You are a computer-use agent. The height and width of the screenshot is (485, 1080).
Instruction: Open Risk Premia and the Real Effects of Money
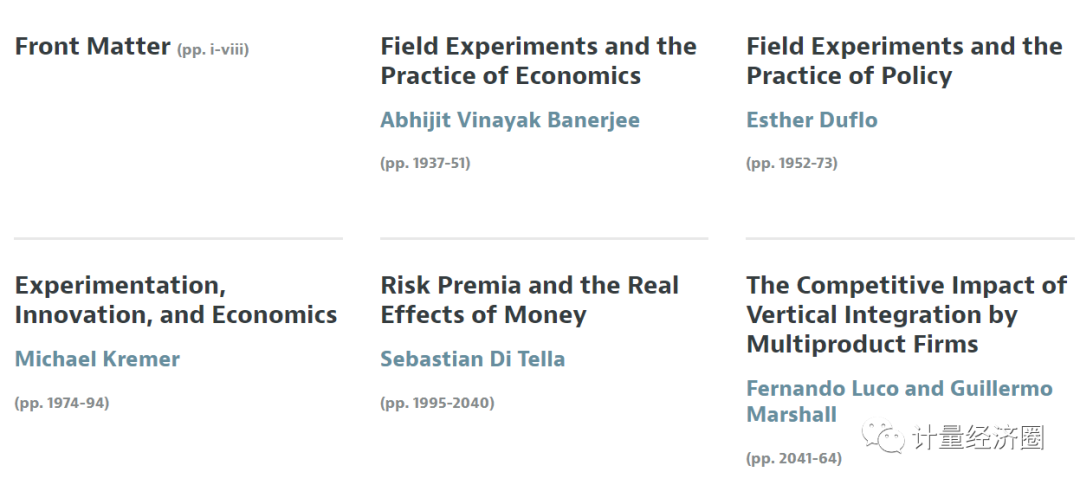click(529, 300)
